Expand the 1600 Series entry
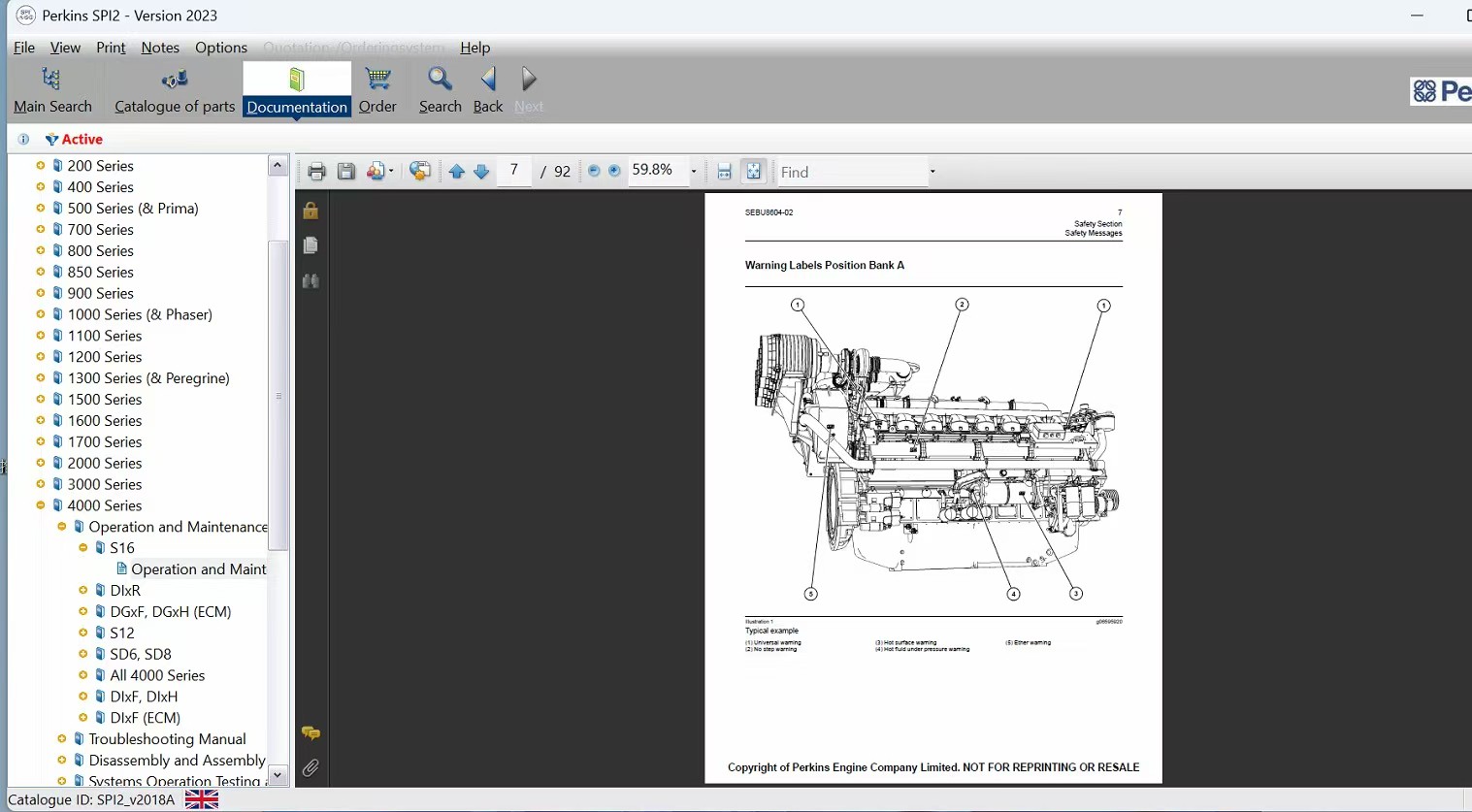The height and width of the screenshot is (812, 1472). coord(39,420)
